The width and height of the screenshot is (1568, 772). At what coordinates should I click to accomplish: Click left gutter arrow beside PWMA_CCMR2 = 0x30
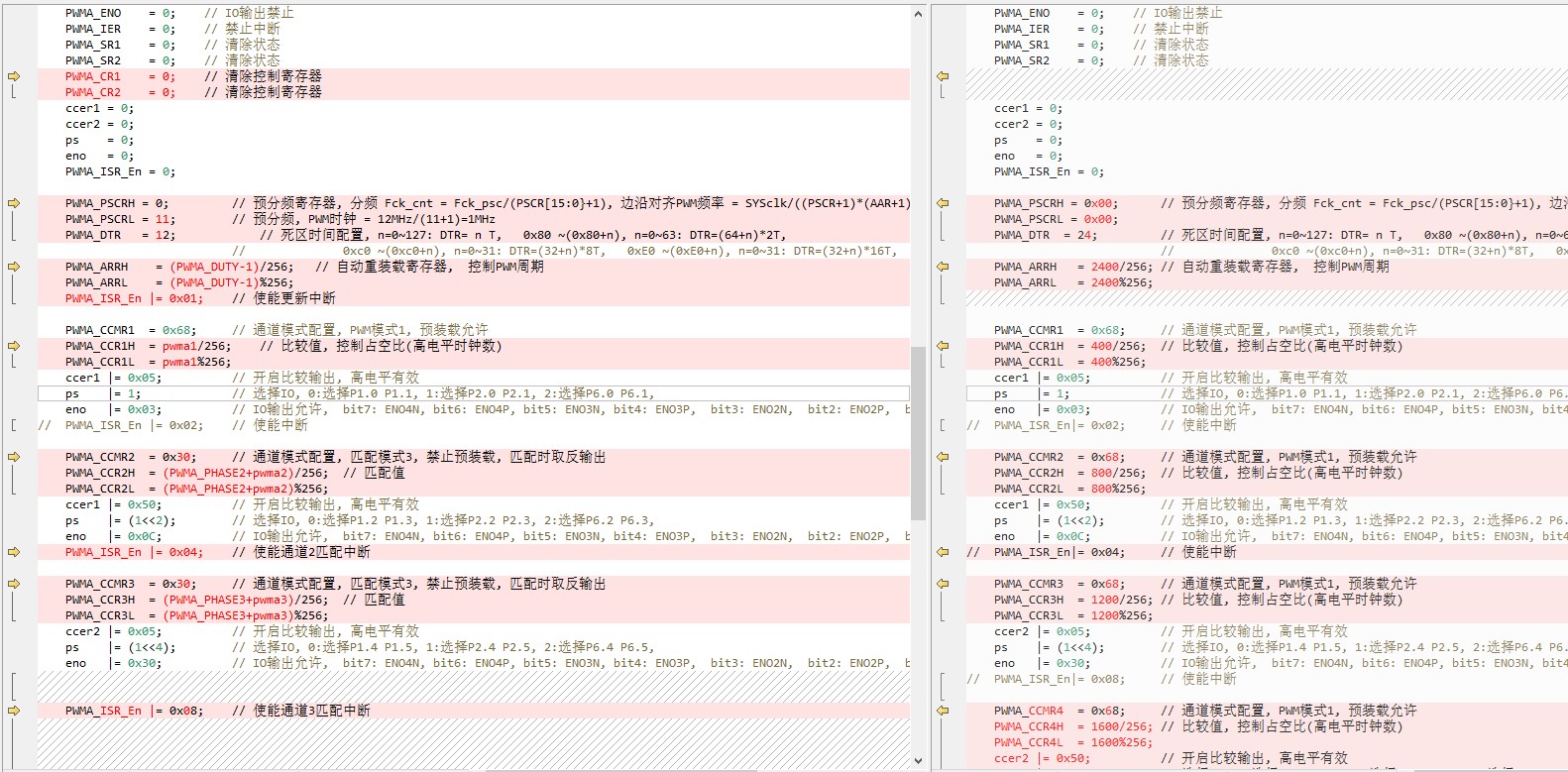[14, 457]
